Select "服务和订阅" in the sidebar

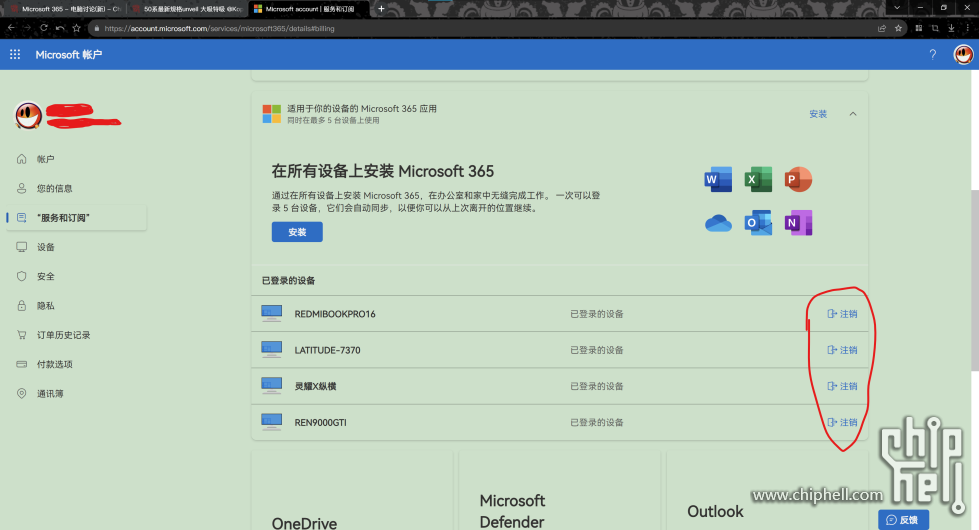76,218
